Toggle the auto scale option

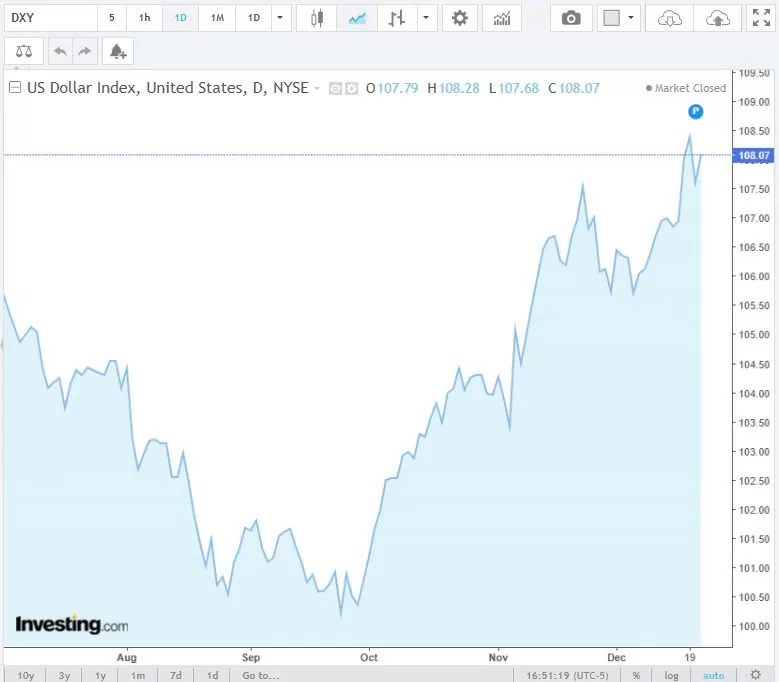(713, 675)
